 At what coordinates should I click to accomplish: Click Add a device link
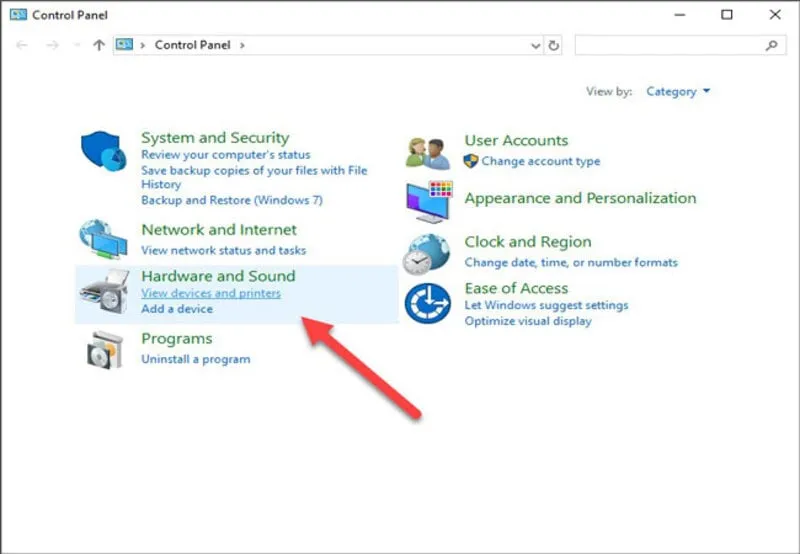tap(177, 309)
